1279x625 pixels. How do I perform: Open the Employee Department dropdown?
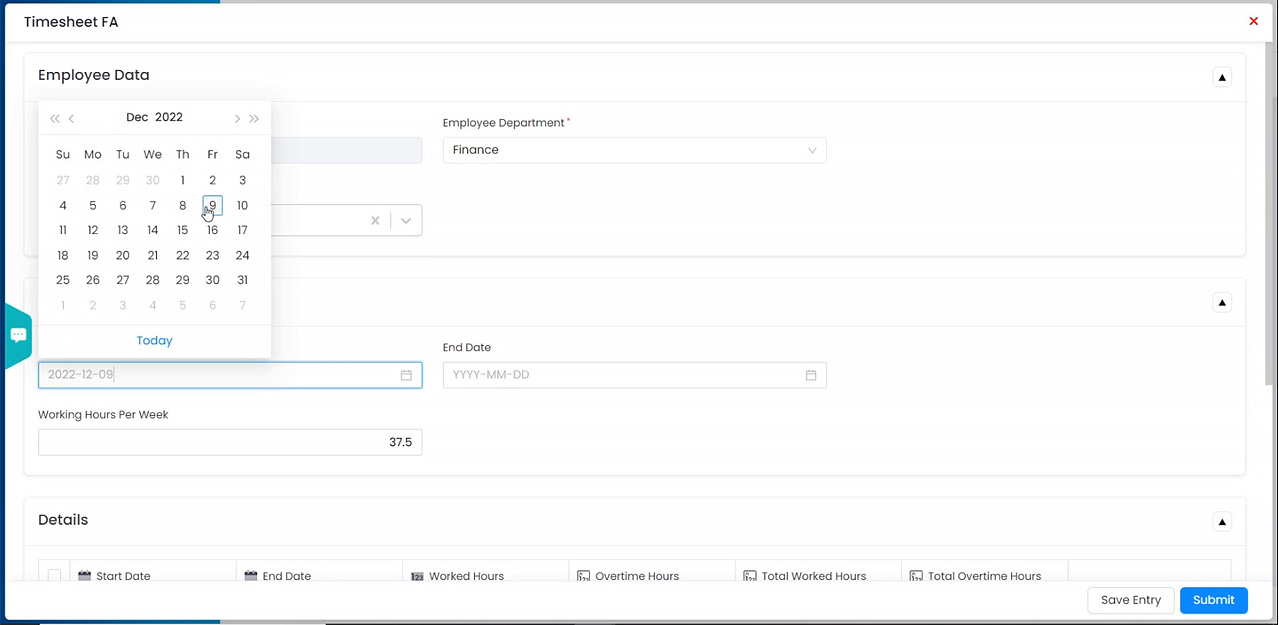[x=634, y=150]
